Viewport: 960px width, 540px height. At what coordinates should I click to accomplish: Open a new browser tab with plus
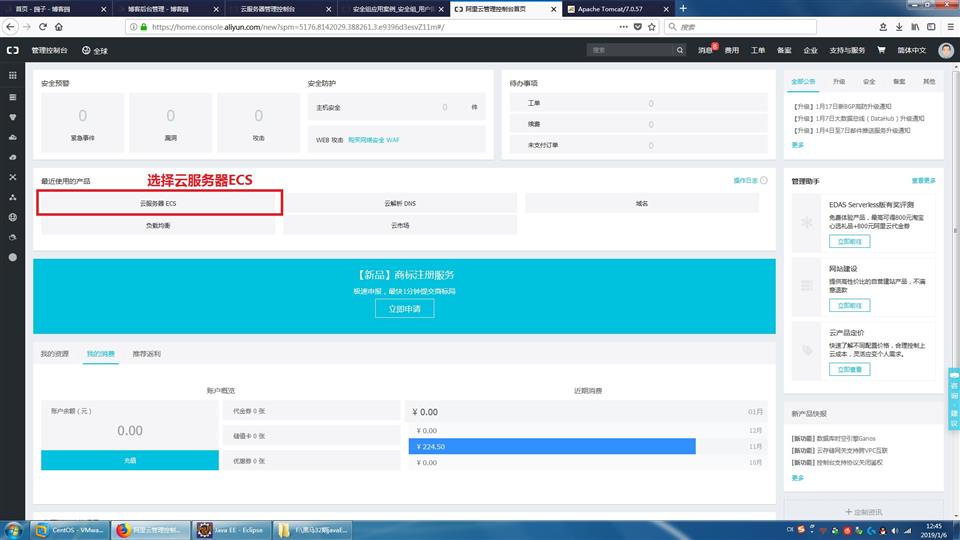tap(683, 9)
